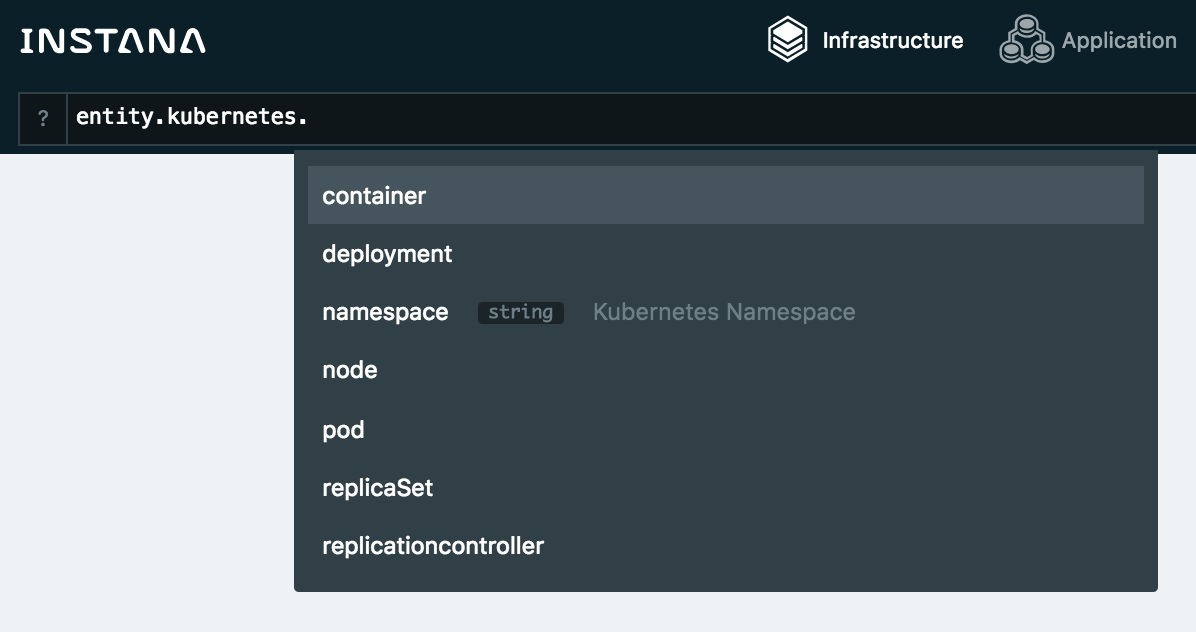The height and width of the screenshot is (632, 1196).
Task: Click the Kubernetes Namespace description text
Action: point(724,312)
